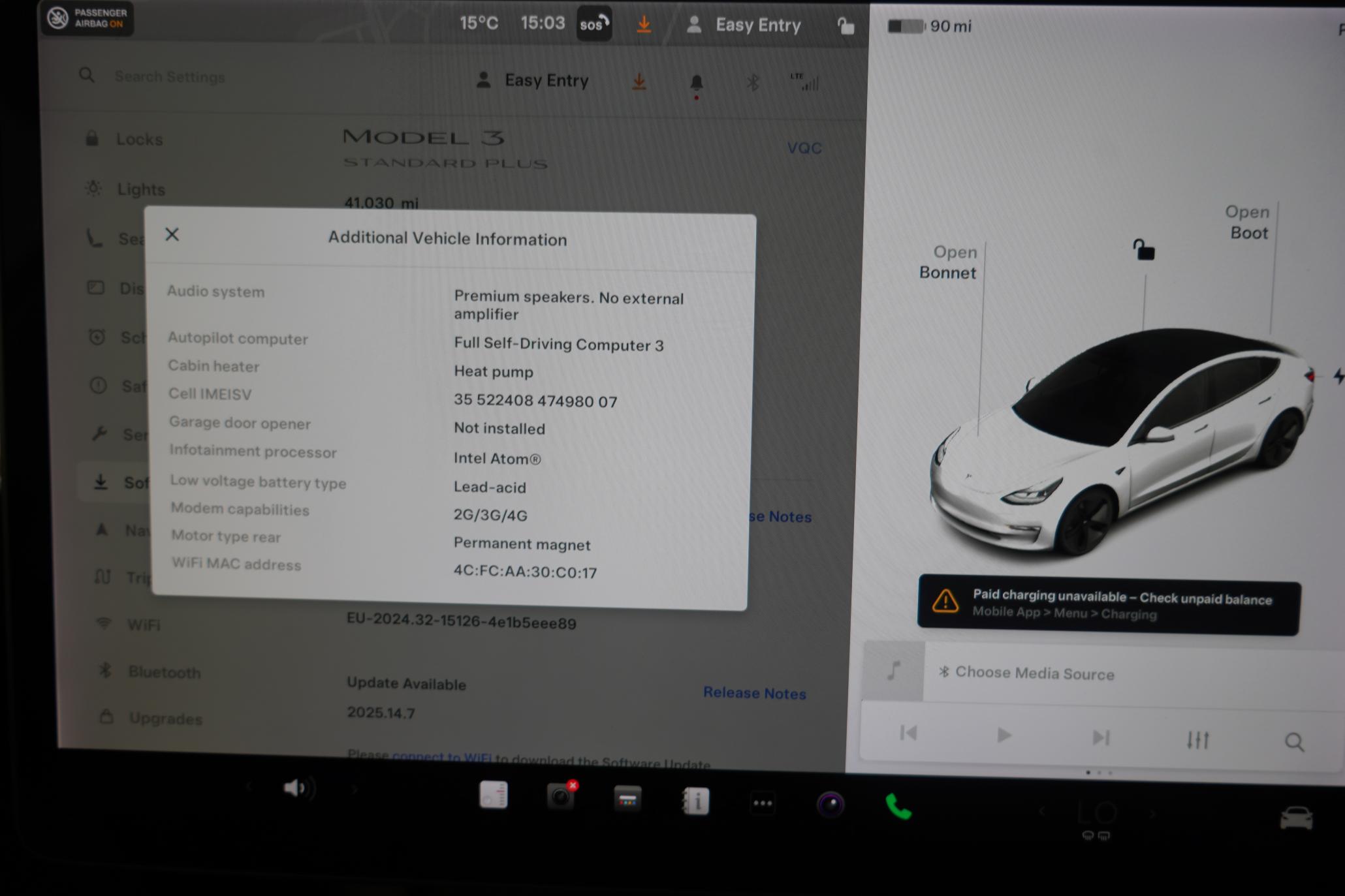Image resolution: width=1345 pixels, height=896 pixels.
Task: Open Release Notes for update 2025.14.7
Action: point(755,693)
